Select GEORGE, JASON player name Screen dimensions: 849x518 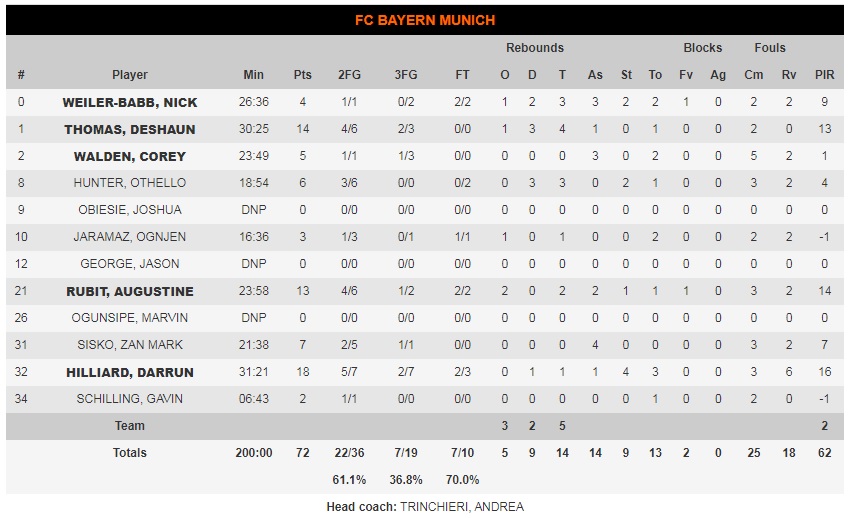point(129,264)
